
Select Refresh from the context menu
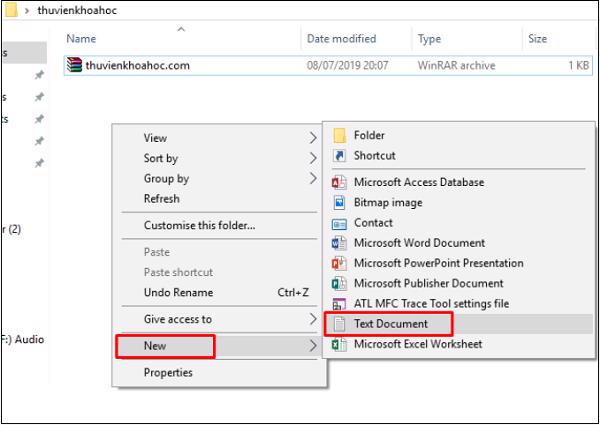(162, 199)
